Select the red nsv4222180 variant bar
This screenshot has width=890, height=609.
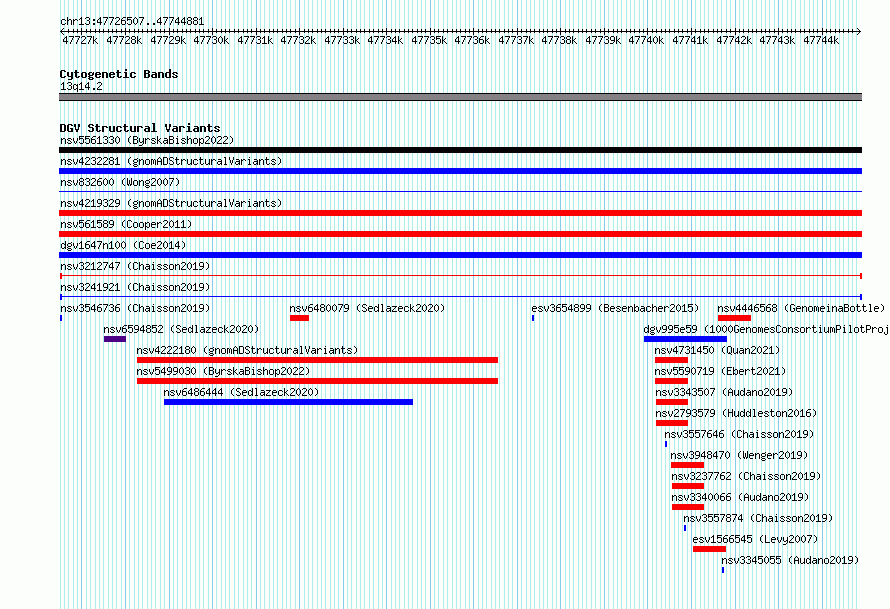tap(317, 360)
